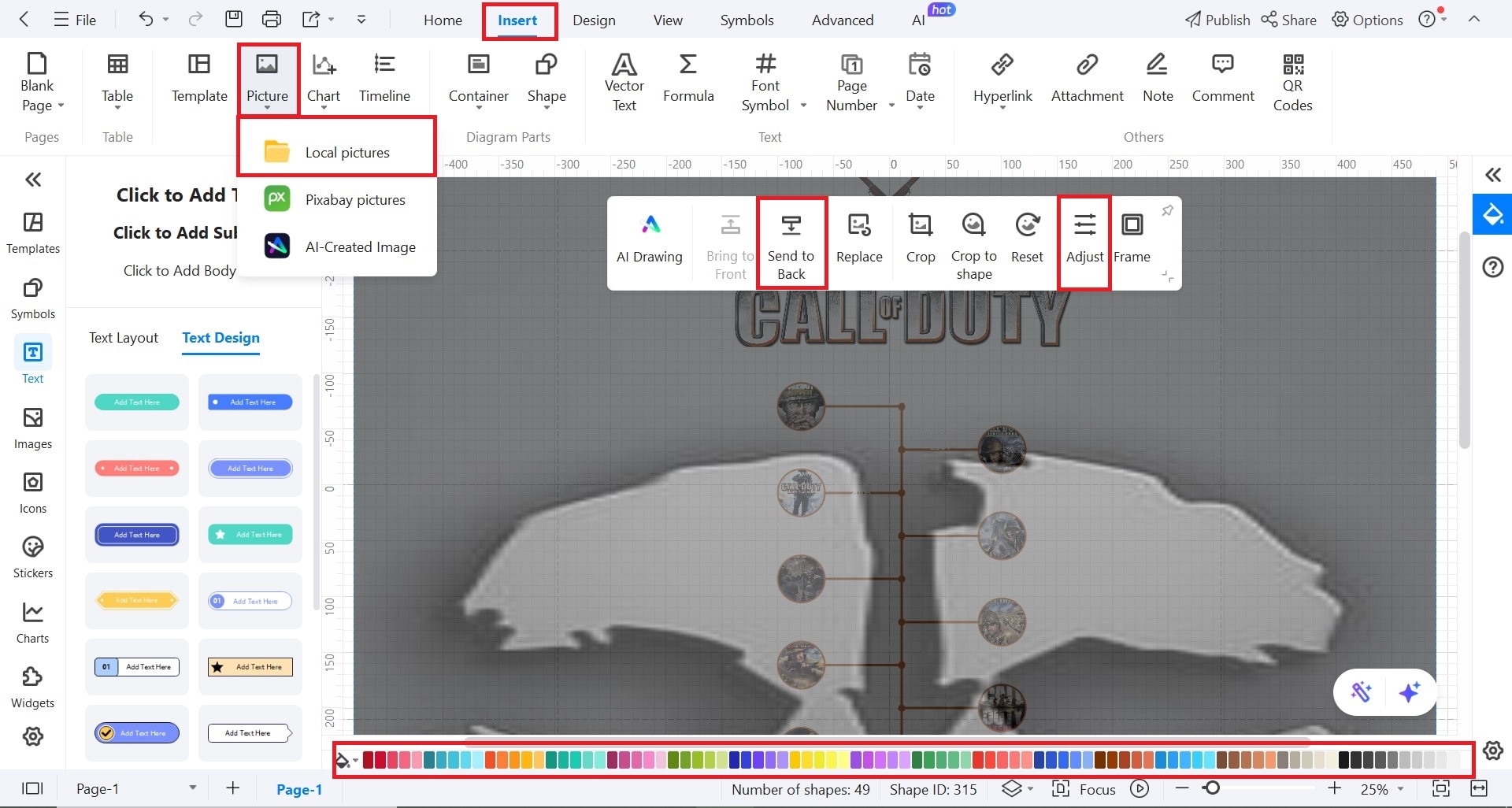1512x808 pixels.
Task: Choose AI-Created Image option
Action: coord(337,246)
